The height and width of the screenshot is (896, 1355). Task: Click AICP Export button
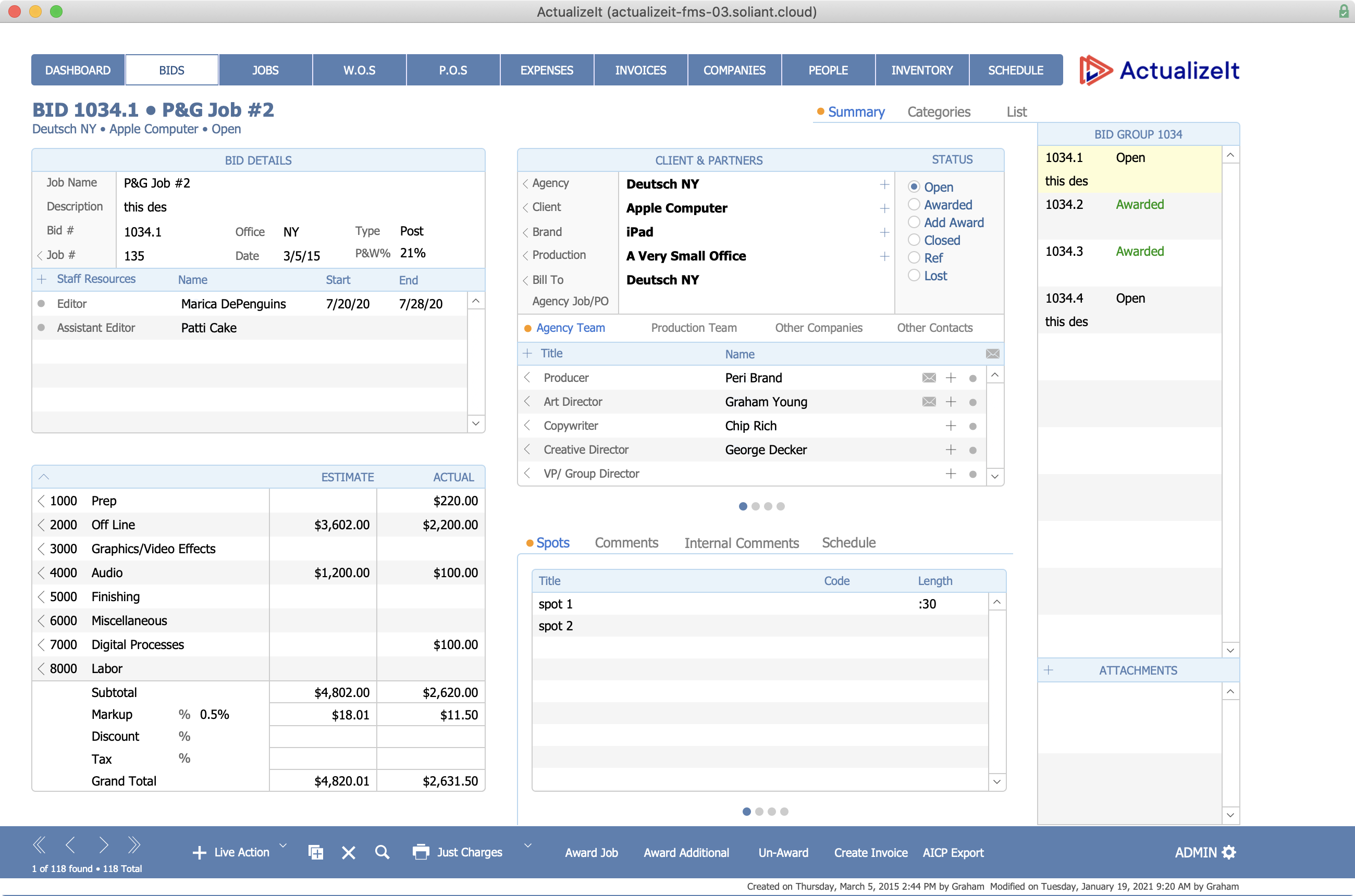953,853
